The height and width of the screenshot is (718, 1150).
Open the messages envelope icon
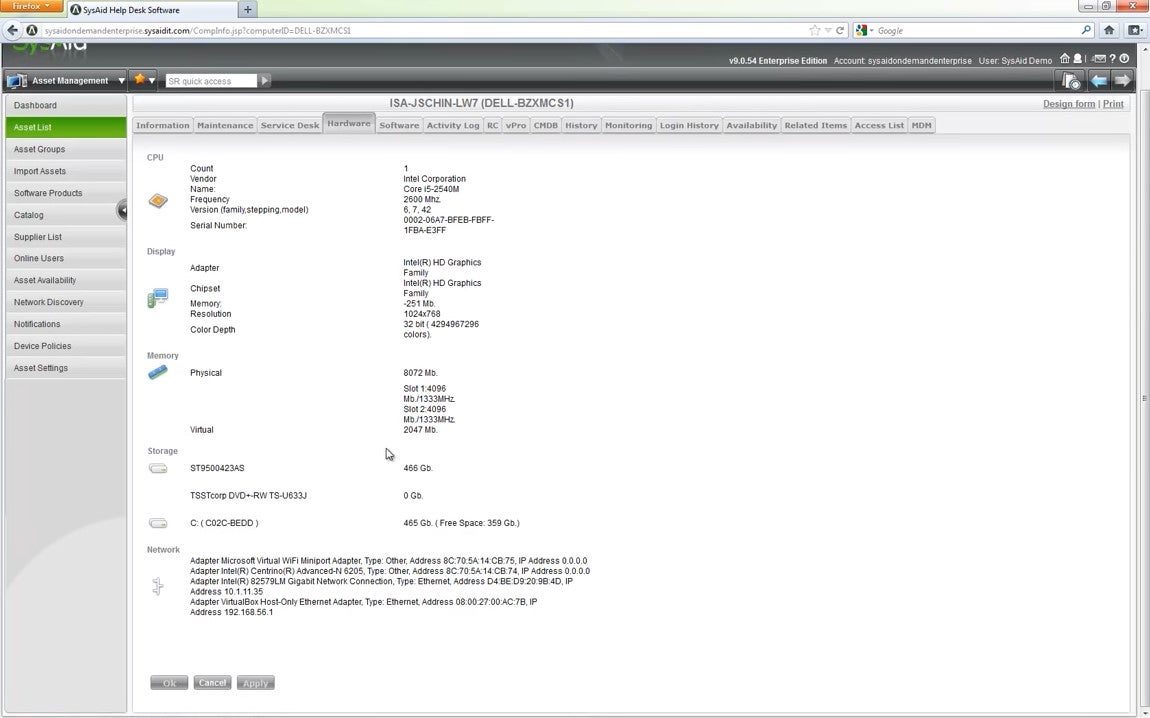(x=1099, y=59)
